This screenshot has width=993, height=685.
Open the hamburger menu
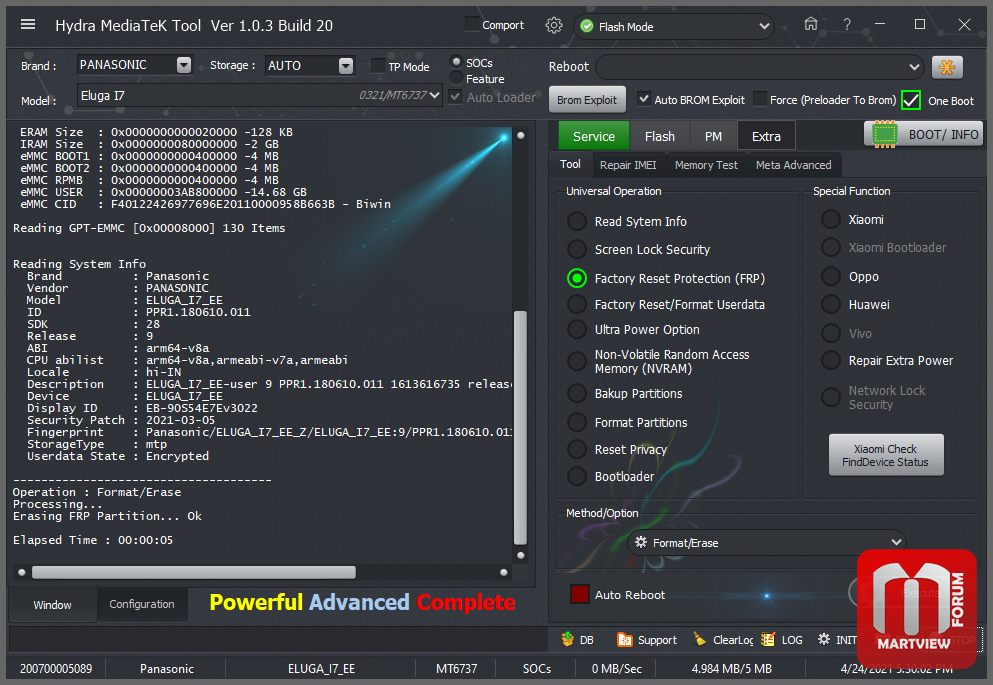pos(28,25)
